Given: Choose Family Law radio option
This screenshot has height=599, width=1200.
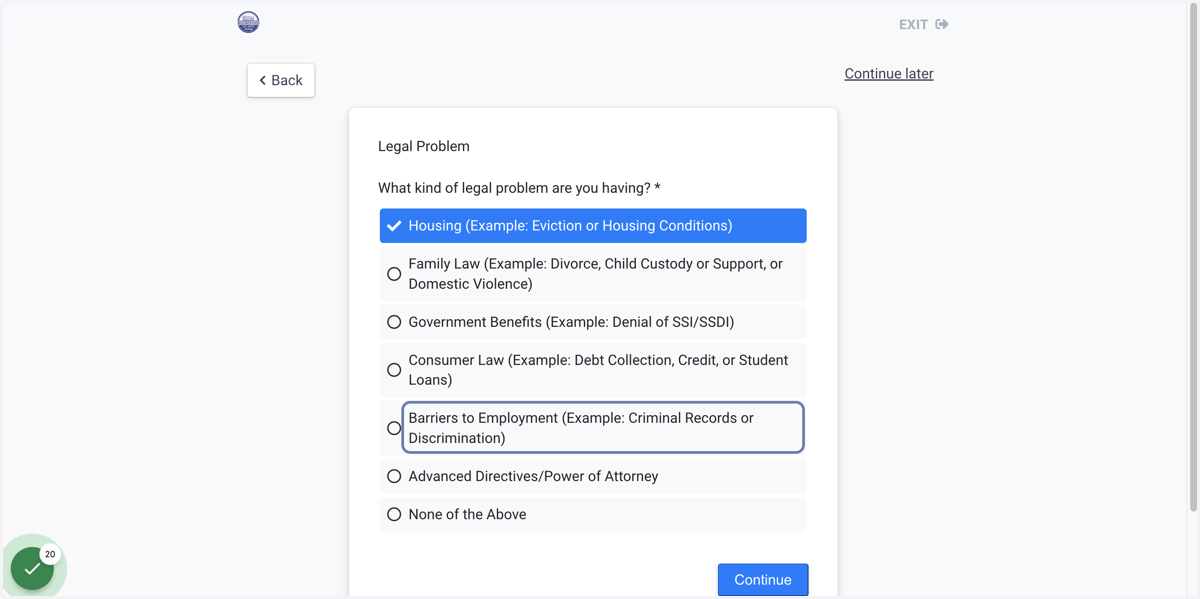Looking at the screenshot, I should tap(593, 274).
